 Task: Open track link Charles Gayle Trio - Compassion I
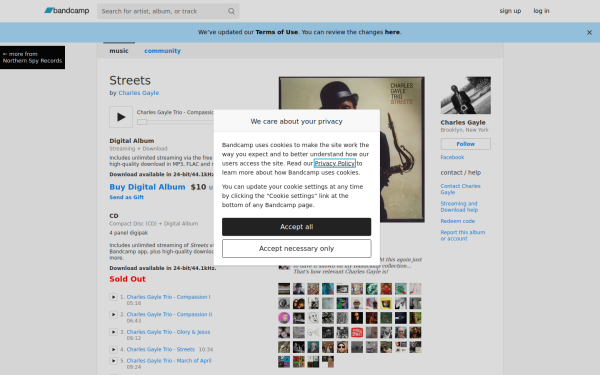[168, 297]
